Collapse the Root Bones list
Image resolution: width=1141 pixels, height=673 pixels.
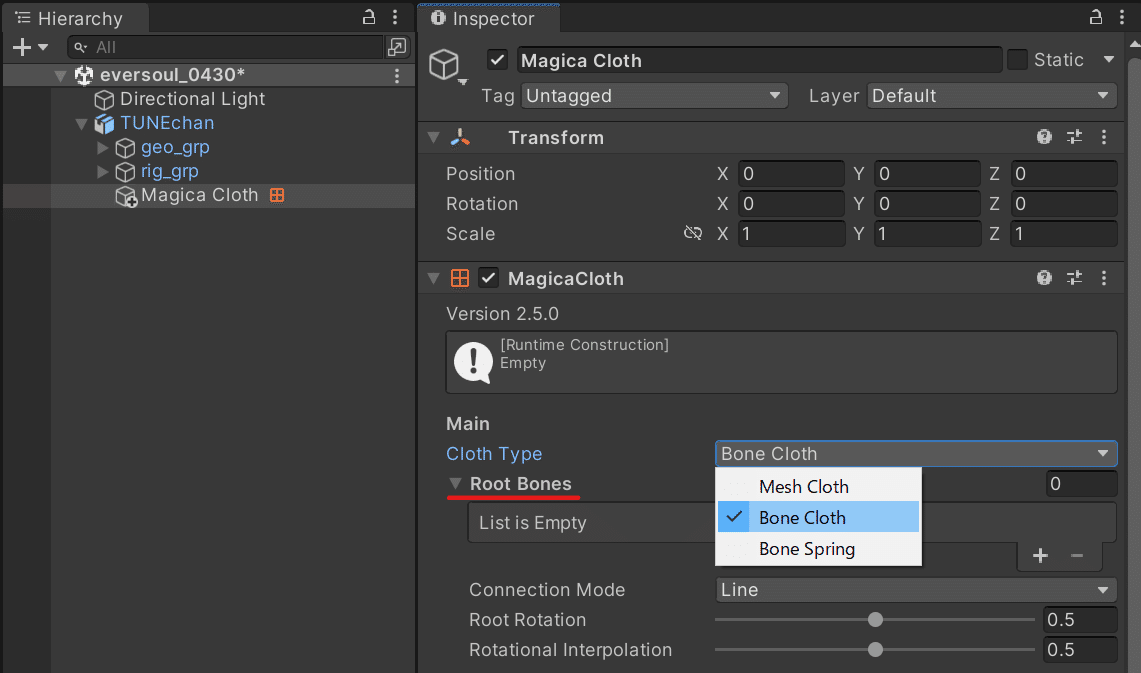point(456,484)
